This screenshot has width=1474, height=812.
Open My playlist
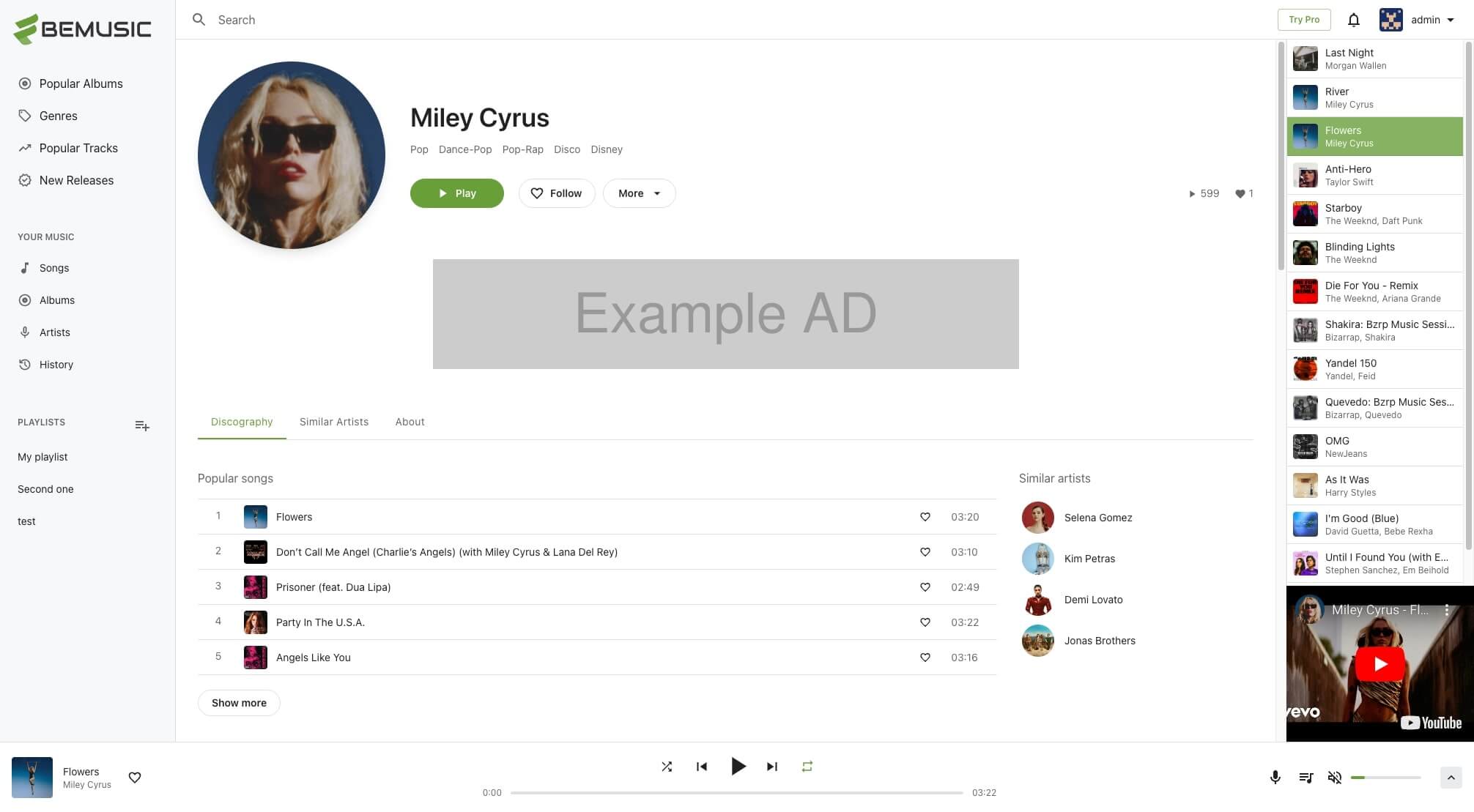(x=42, y=457)
